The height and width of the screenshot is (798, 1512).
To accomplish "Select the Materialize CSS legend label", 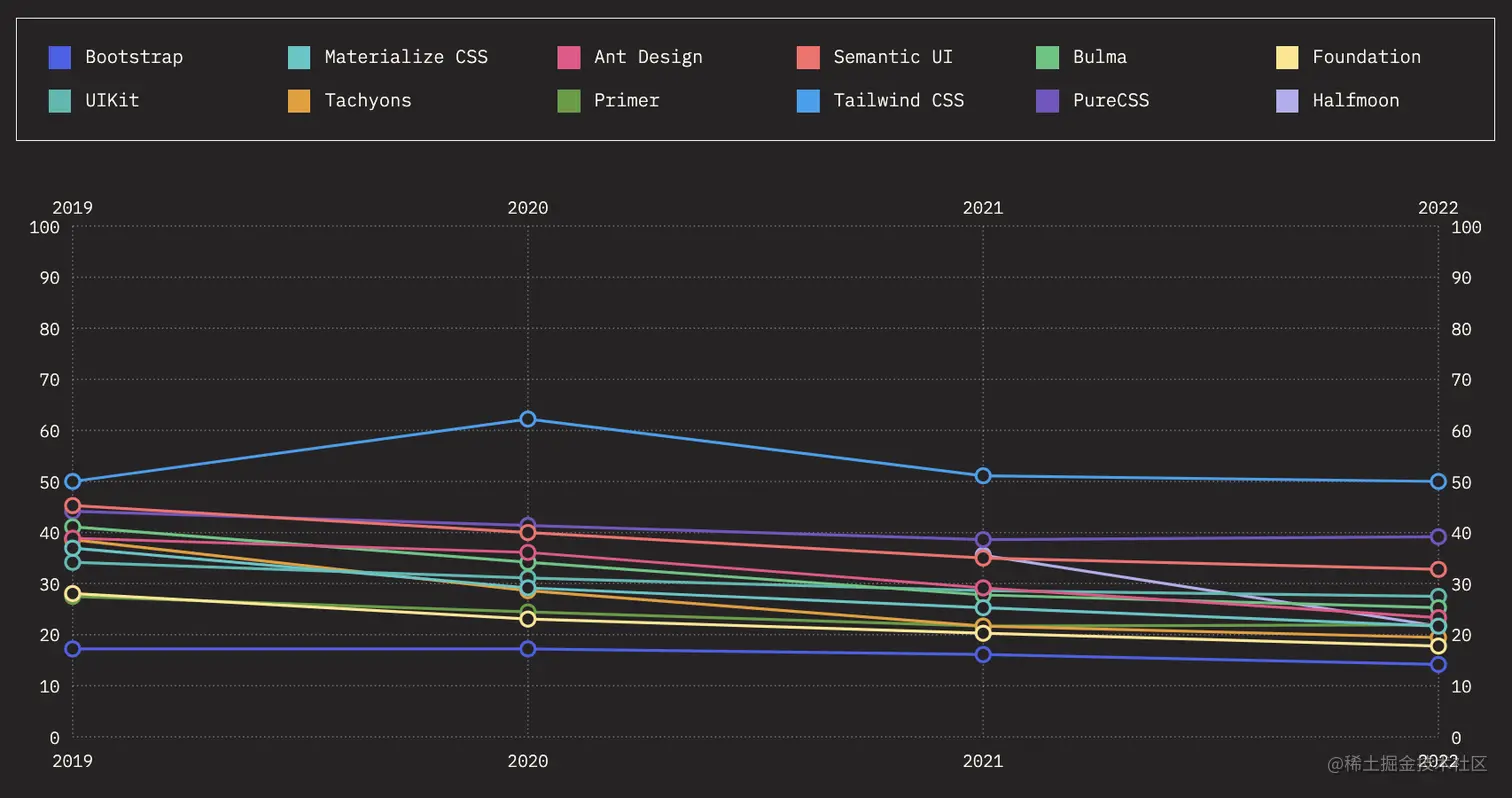I will pyautogui.click(x=406, y=57).
